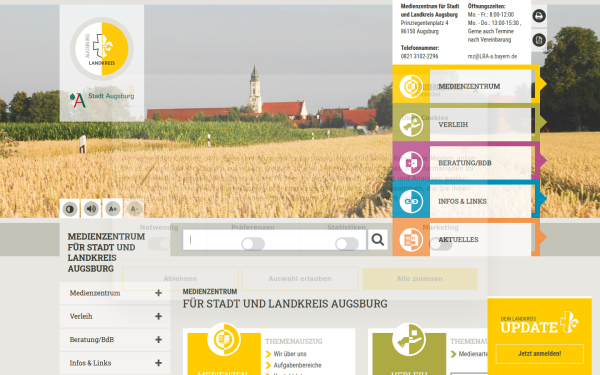The width and height of the screenshot is (600, 375).
Task: Close the cookie dialog with X
Action: 475,91
